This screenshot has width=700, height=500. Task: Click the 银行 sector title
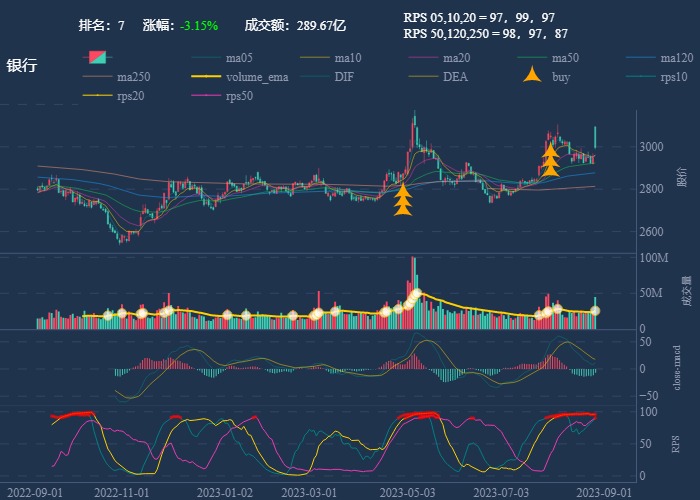[x=22, y=66]
